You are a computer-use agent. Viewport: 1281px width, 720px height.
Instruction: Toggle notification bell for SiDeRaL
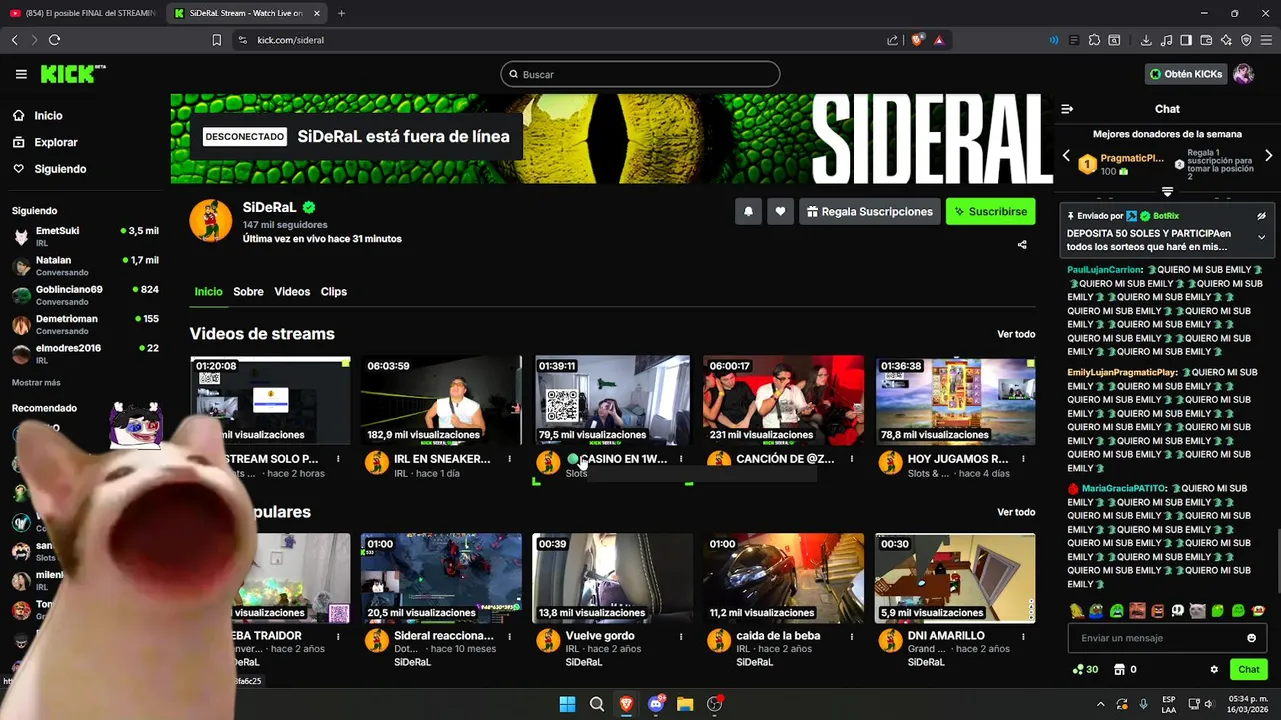[x=748, y=211]
